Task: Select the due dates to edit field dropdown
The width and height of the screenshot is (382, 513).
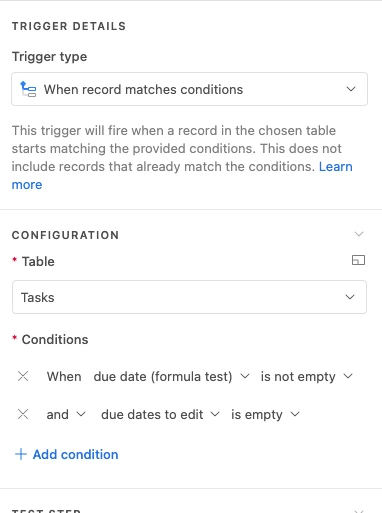Action: [160, 415]
